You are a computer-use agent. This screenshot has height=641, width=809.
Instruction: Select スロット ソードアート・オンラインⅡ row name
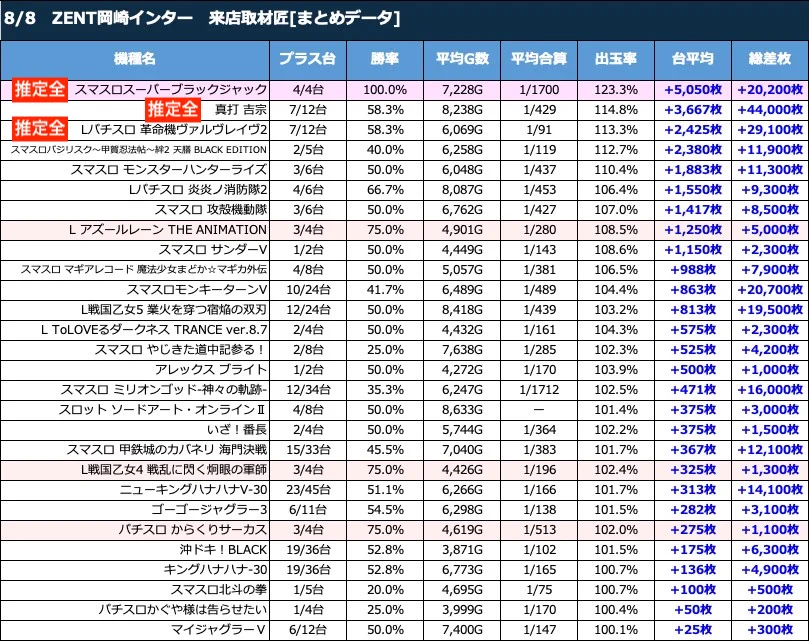pyautogui.click(x=163, y=410)
